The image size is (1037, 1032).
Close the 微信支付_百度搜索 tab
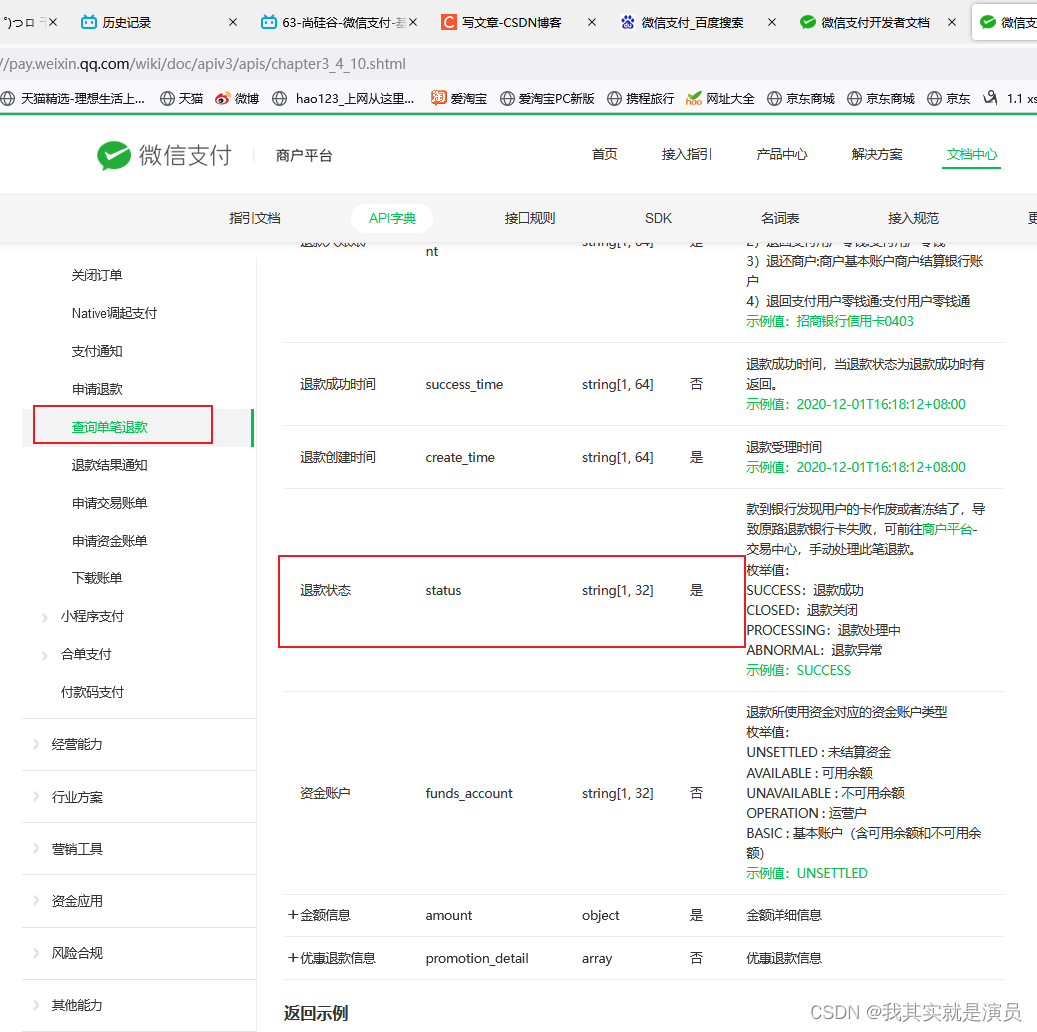(772, 22)
